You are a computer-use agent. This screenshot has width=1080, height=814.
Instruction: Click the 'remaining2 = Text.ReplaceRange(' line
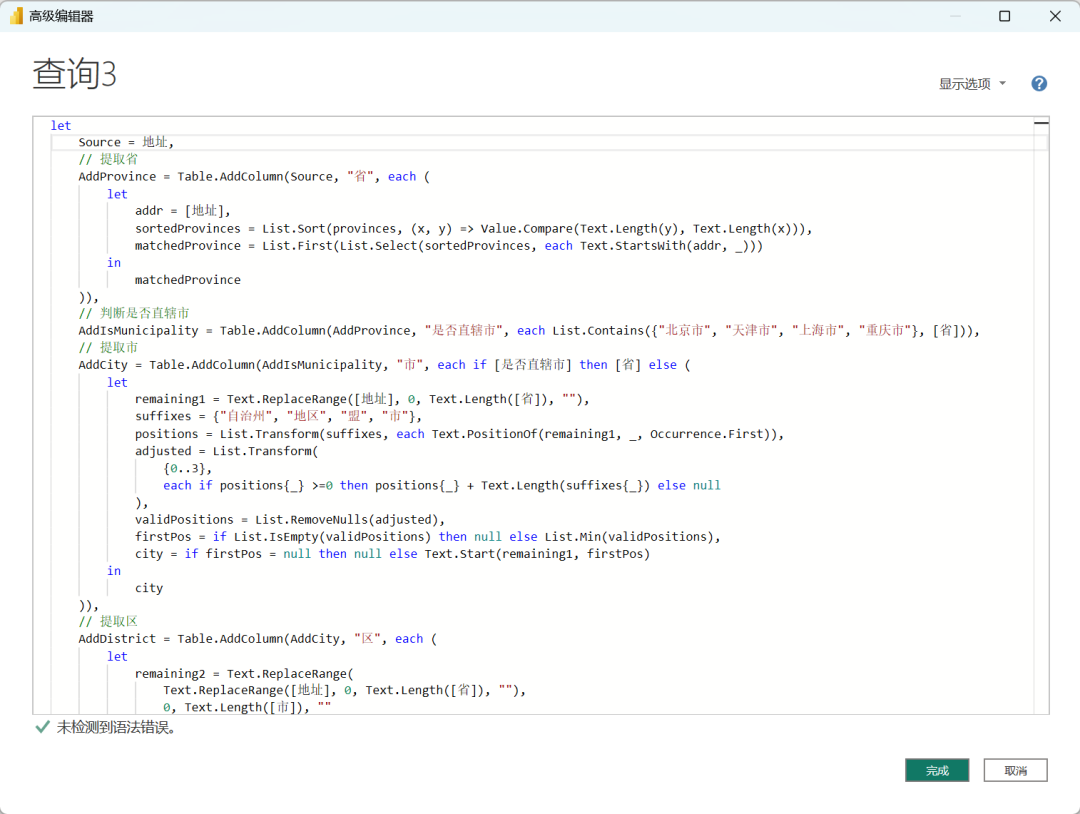(244, 674)
